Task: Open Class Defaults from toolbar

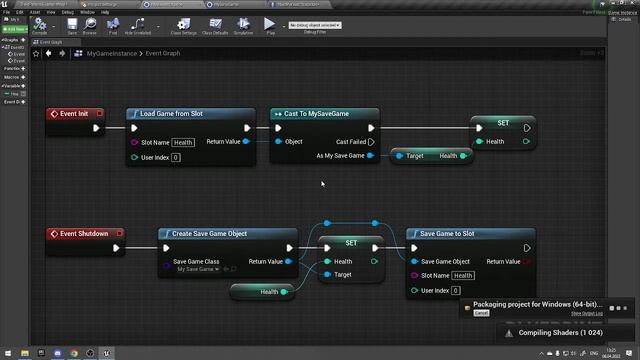Action: click(x=215, y=26)
